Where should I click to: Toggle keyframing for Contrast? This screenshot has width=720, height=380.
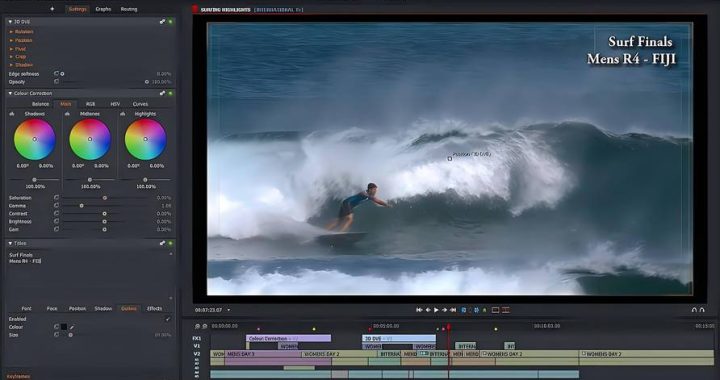tap(56, 213)
